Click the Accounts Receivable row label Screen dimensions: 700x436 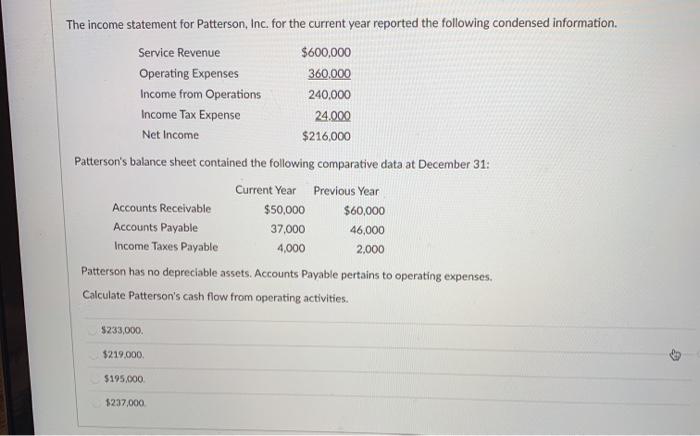coord(162,208)
